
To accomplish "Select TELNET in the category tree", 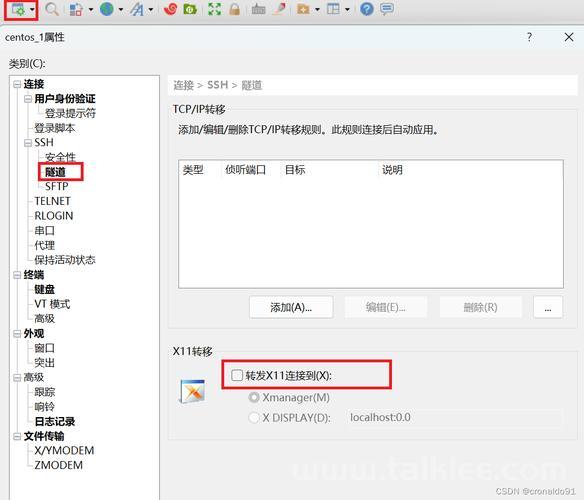I will click(x=52, y=201).
